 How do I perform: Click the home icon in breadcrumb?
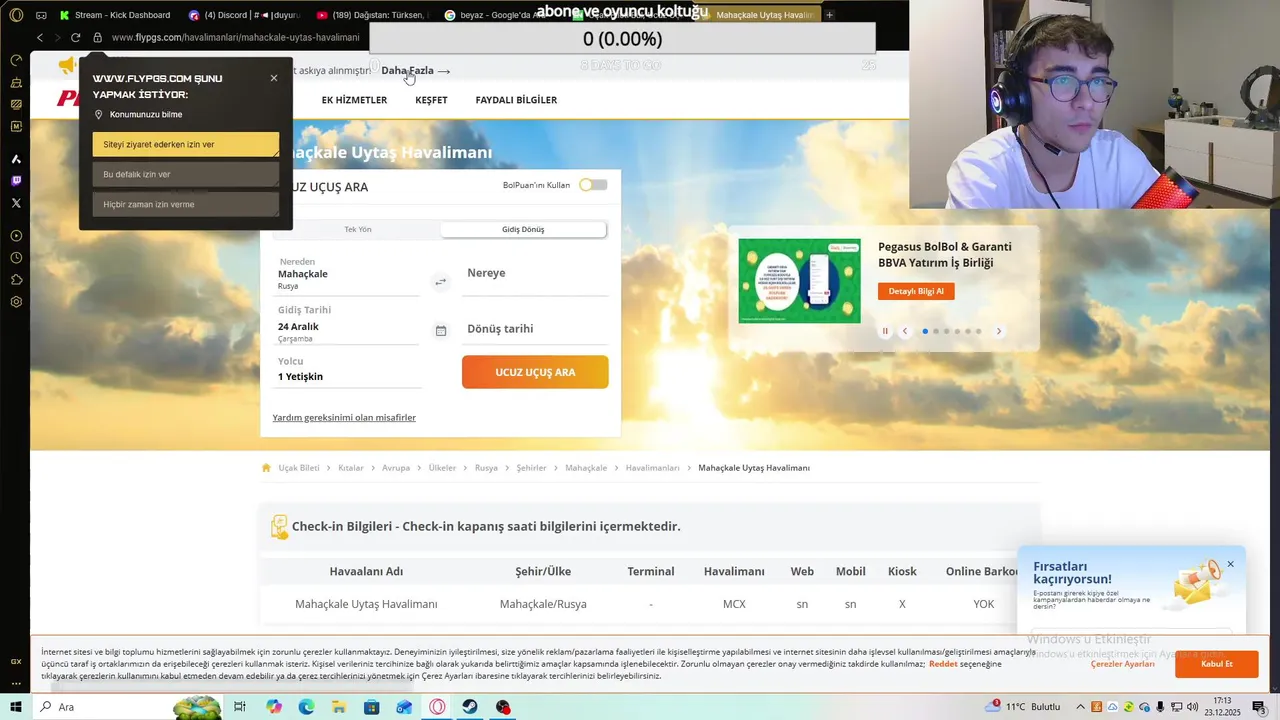pyautogui.click(x=266, y=468)
